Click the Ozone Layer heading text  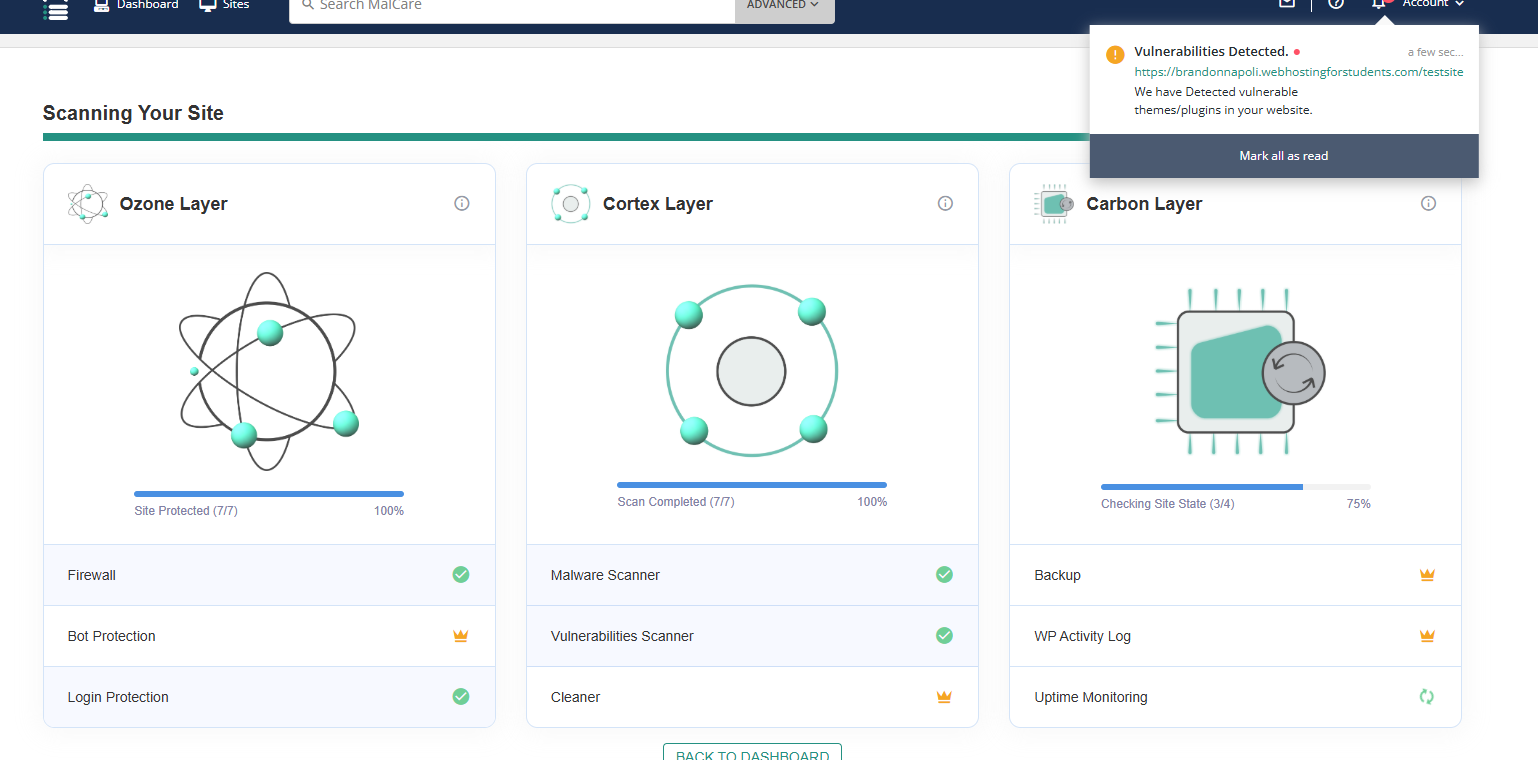(x=174, y=204)
